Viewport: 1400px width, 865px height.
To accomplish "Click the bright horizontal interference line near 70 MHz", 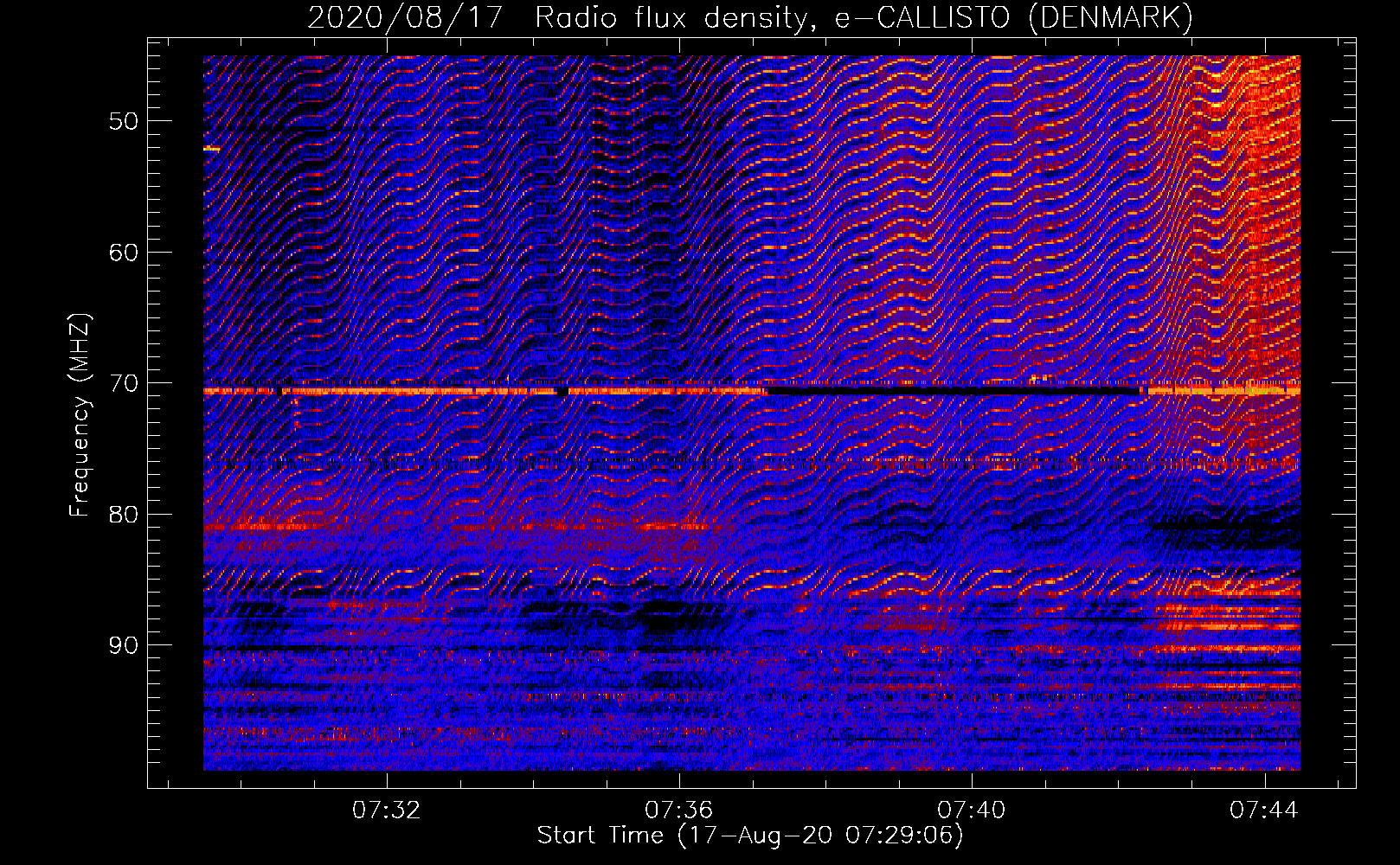I will point(751,391).
